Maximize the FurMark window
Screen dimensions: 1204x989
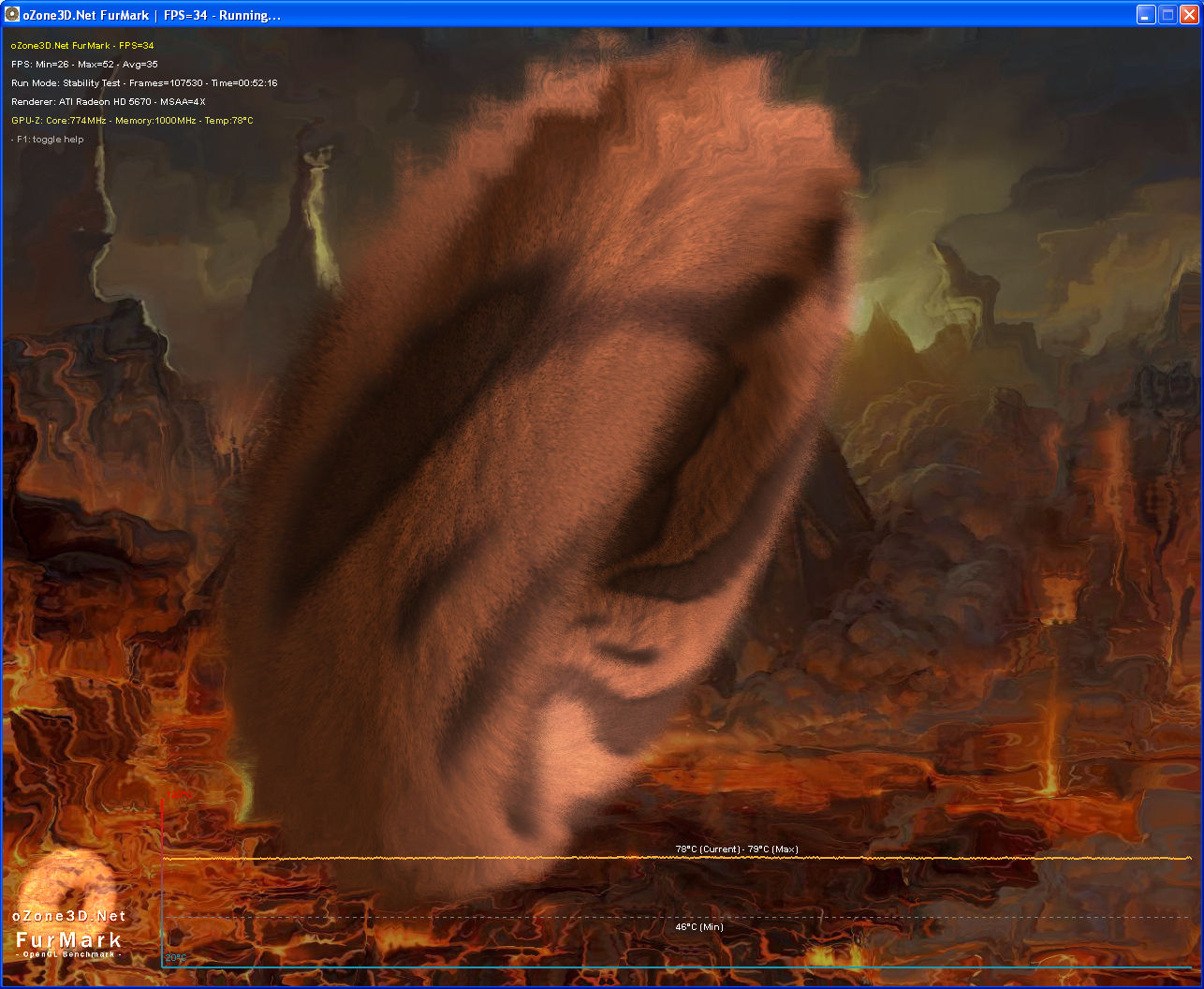[1167, 14]
